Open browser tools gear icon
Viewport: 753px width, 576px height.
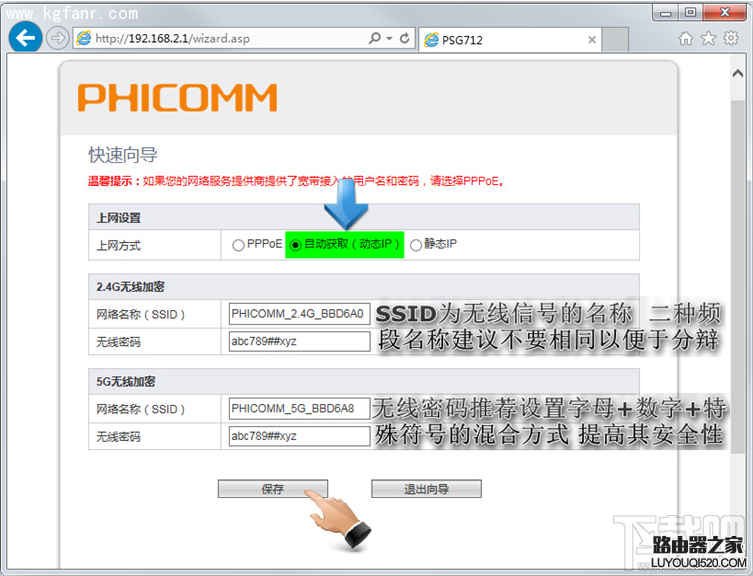pos(731,38)
